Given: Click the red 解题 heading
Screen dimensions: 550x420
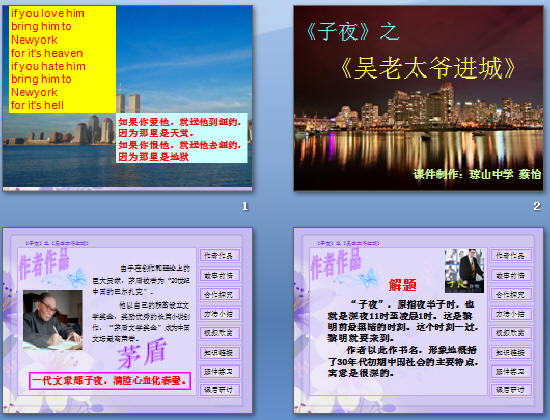Looking at the screenshot, I should click(402, 285).
